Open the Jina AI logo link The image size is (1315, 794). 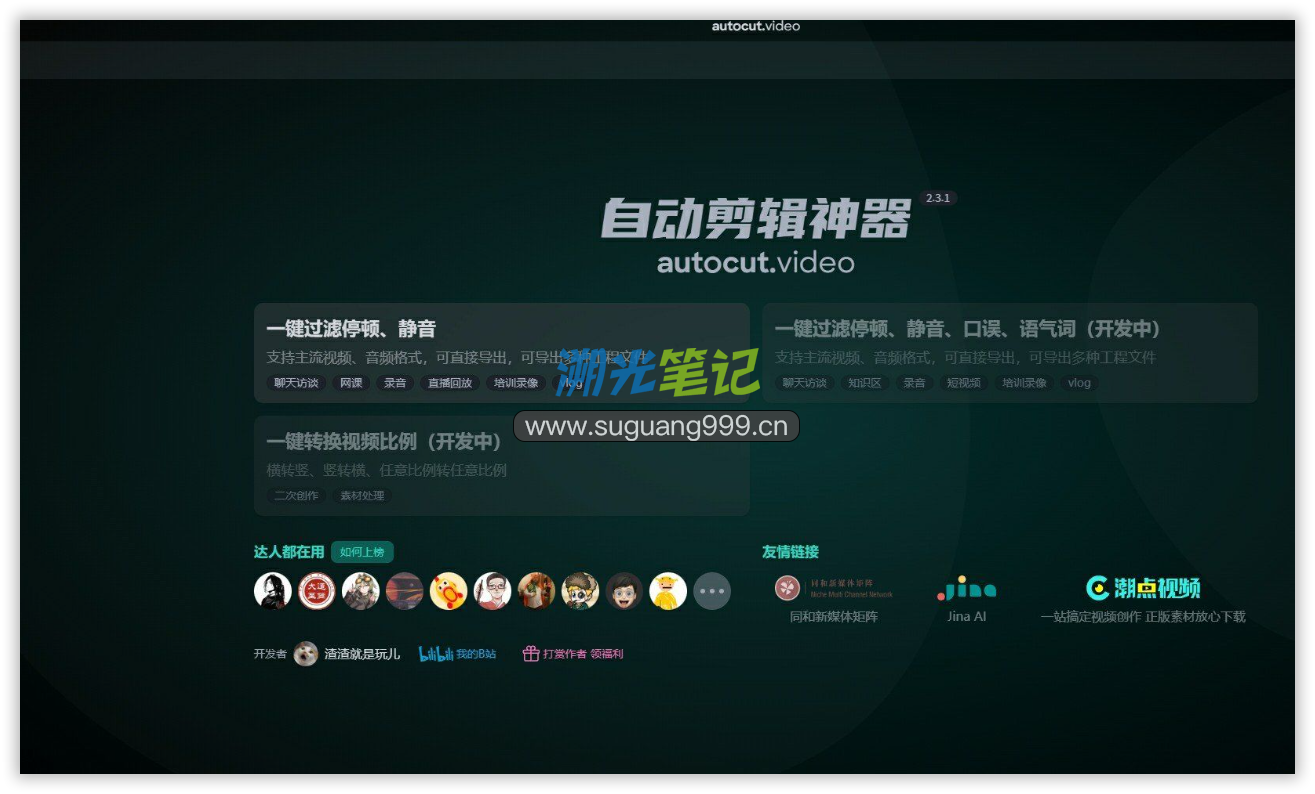point(966,588)
